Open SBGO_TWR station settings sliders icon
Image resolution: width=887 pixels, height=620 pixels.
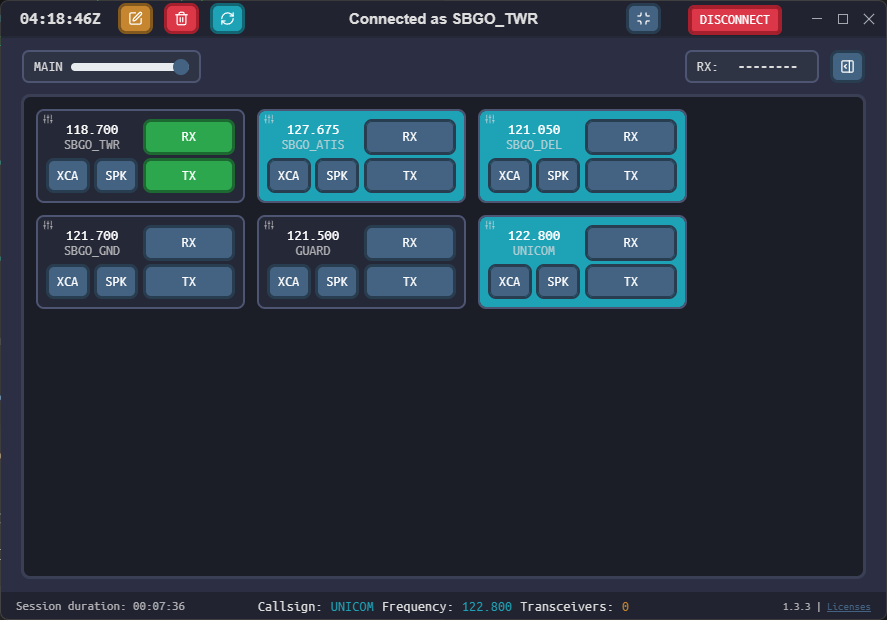tap(48, 119)
